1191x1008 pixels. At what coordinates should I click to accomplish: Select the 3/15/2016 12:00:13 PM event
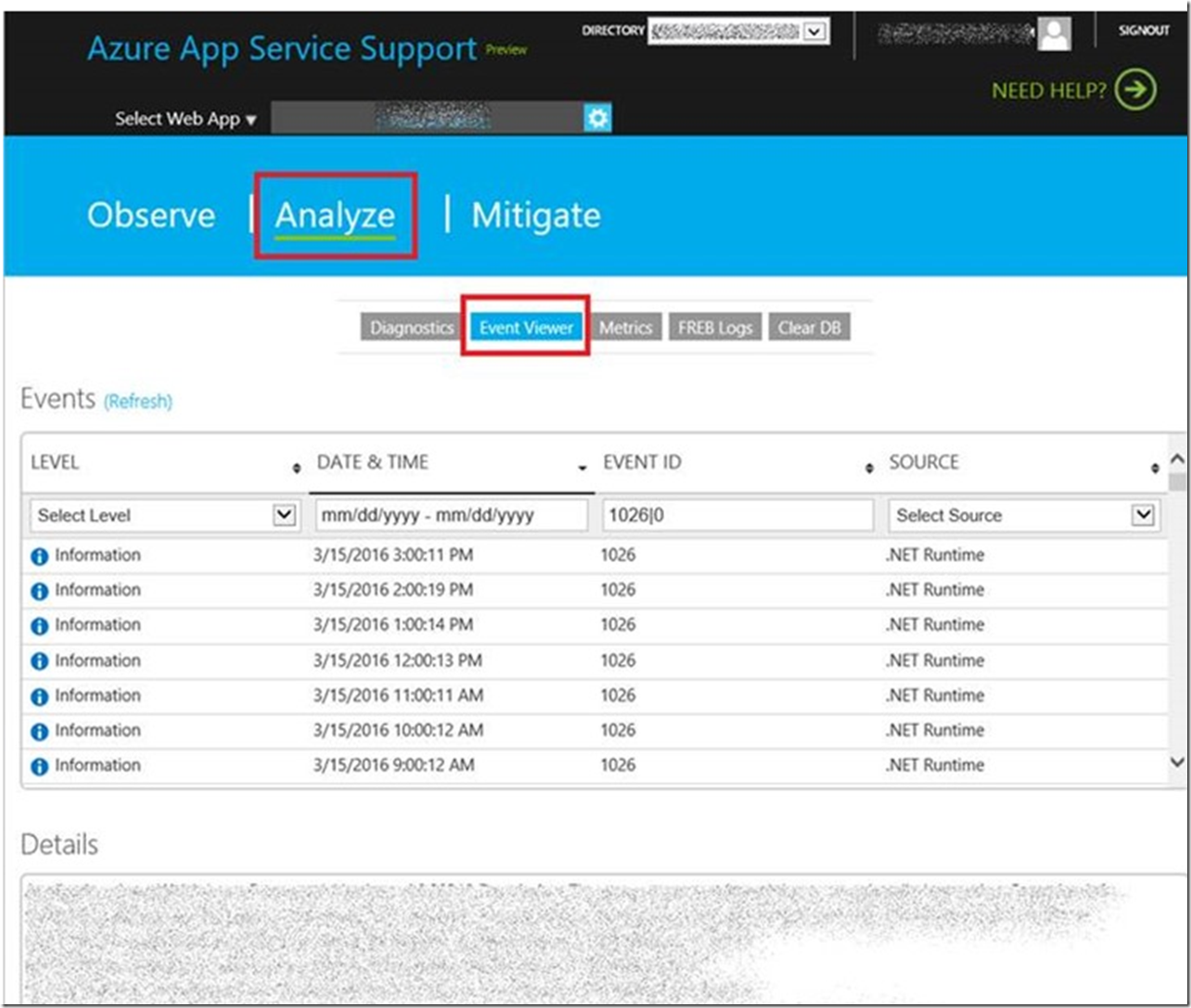[594, 661]
